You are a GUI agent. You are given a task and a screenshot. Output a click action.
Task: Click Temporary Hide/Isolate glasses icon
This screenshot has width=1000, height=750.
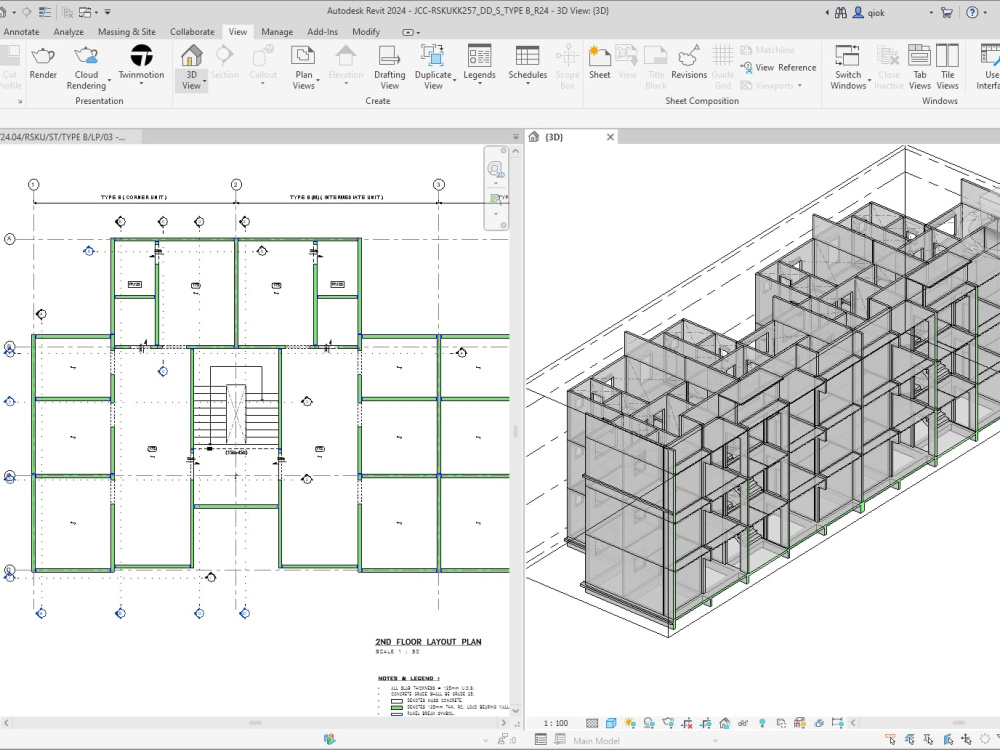(x=743, y=723)
